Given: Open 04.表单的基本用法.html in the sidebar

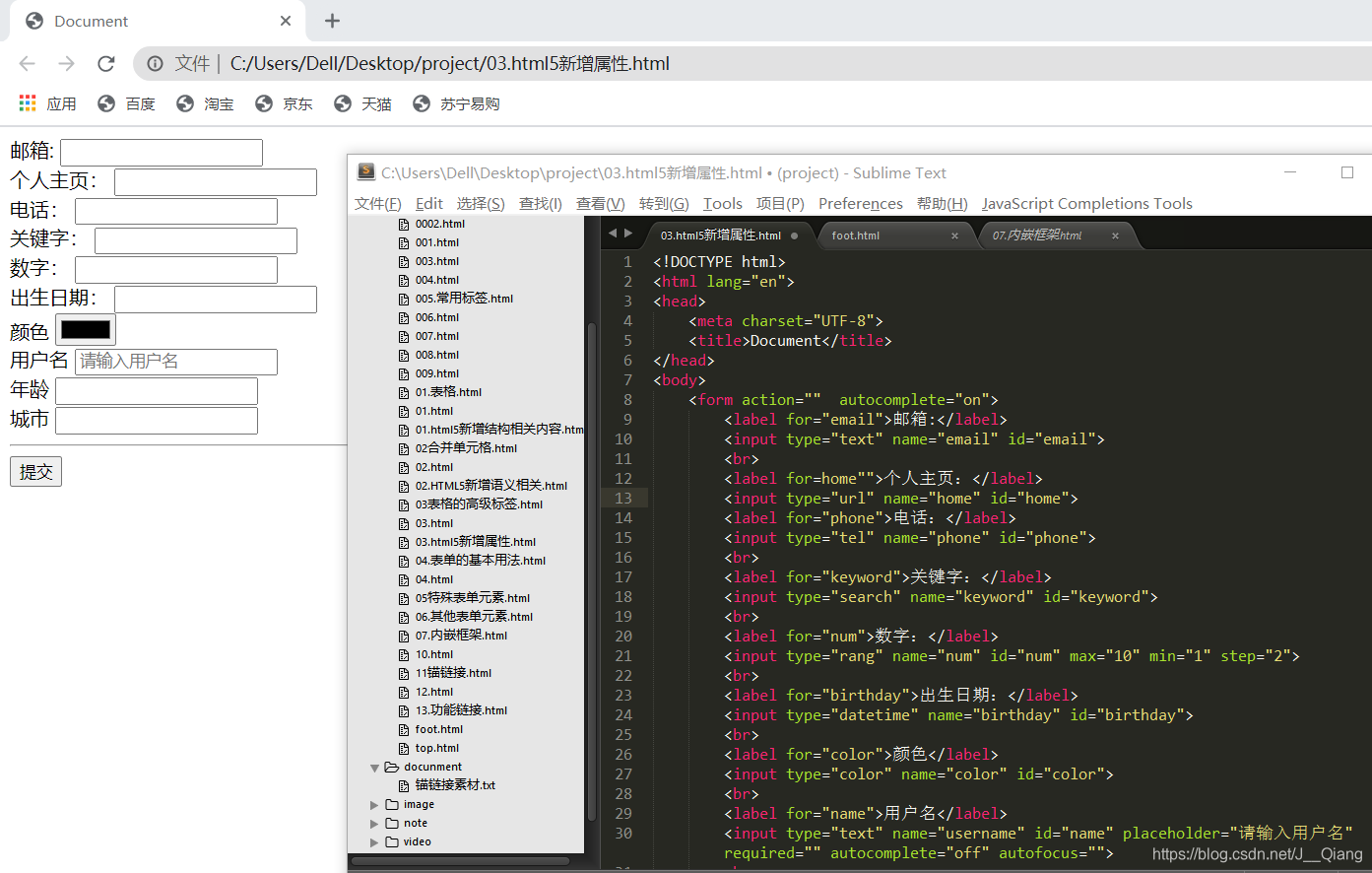Looking at the screenshot, I should point(480,561).
